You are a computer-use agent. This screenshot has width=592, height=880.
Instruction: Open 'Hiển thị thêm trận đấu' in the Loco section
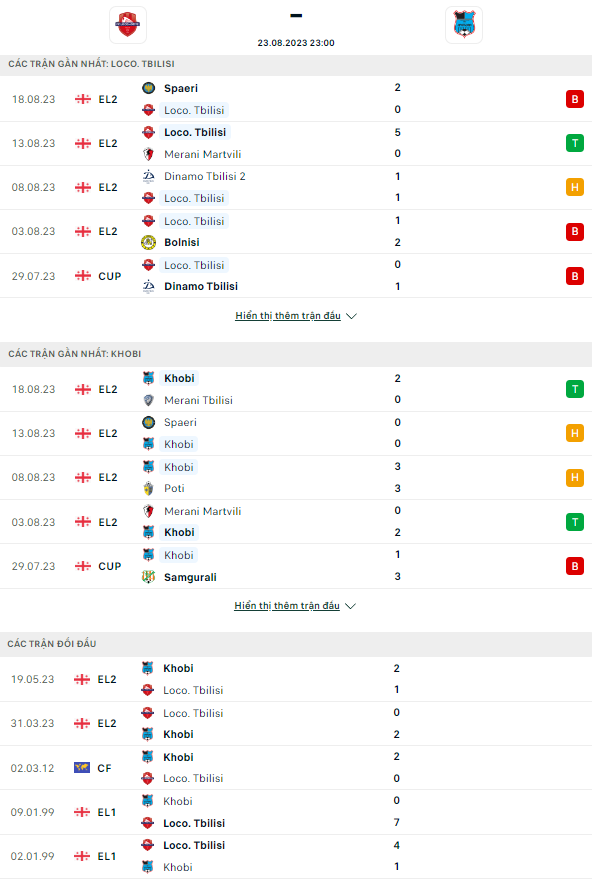click(x=289, y=315)
